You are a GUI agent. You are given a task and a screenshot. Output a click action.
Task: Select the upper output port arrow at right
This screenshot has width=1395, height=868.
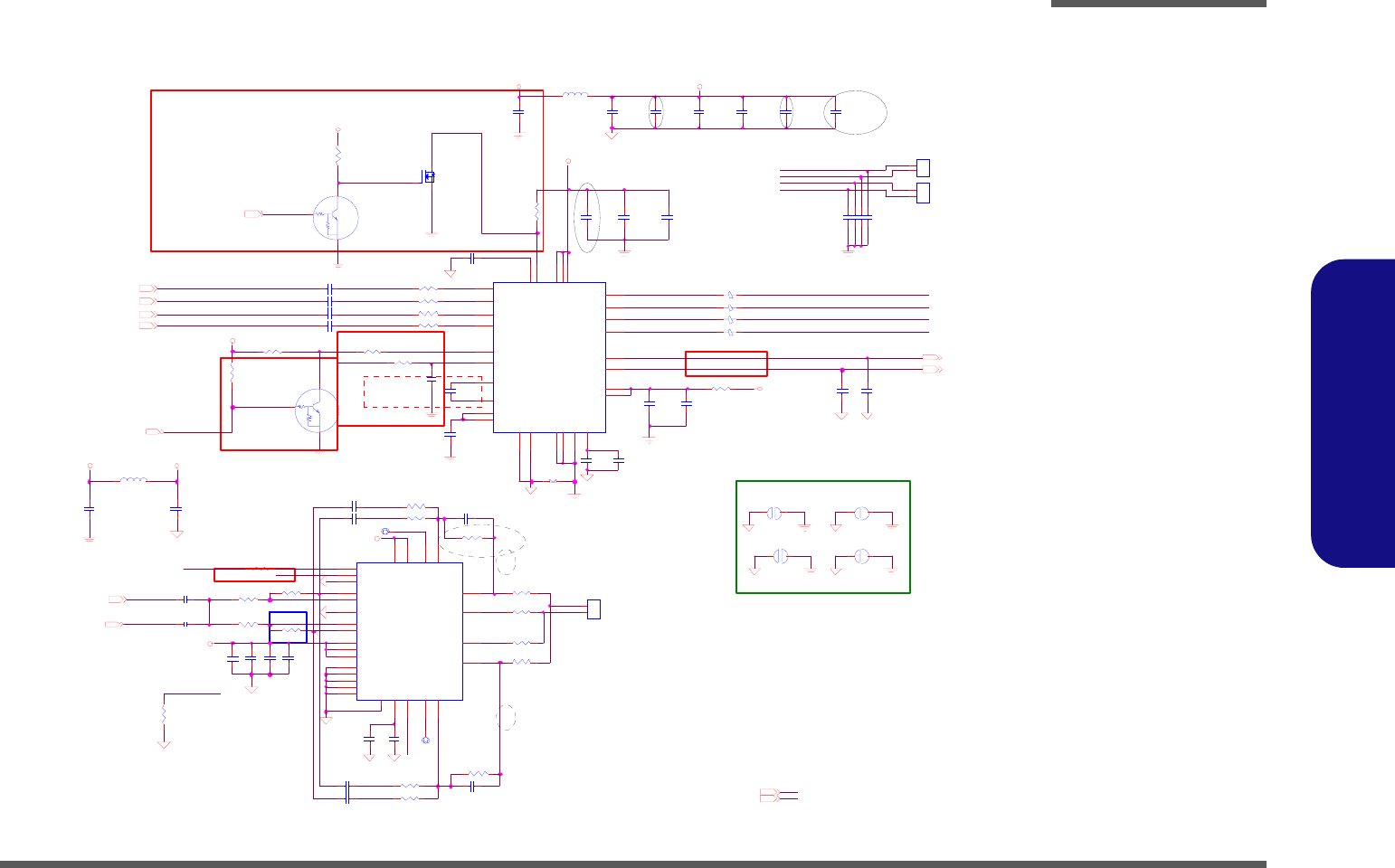933,358
